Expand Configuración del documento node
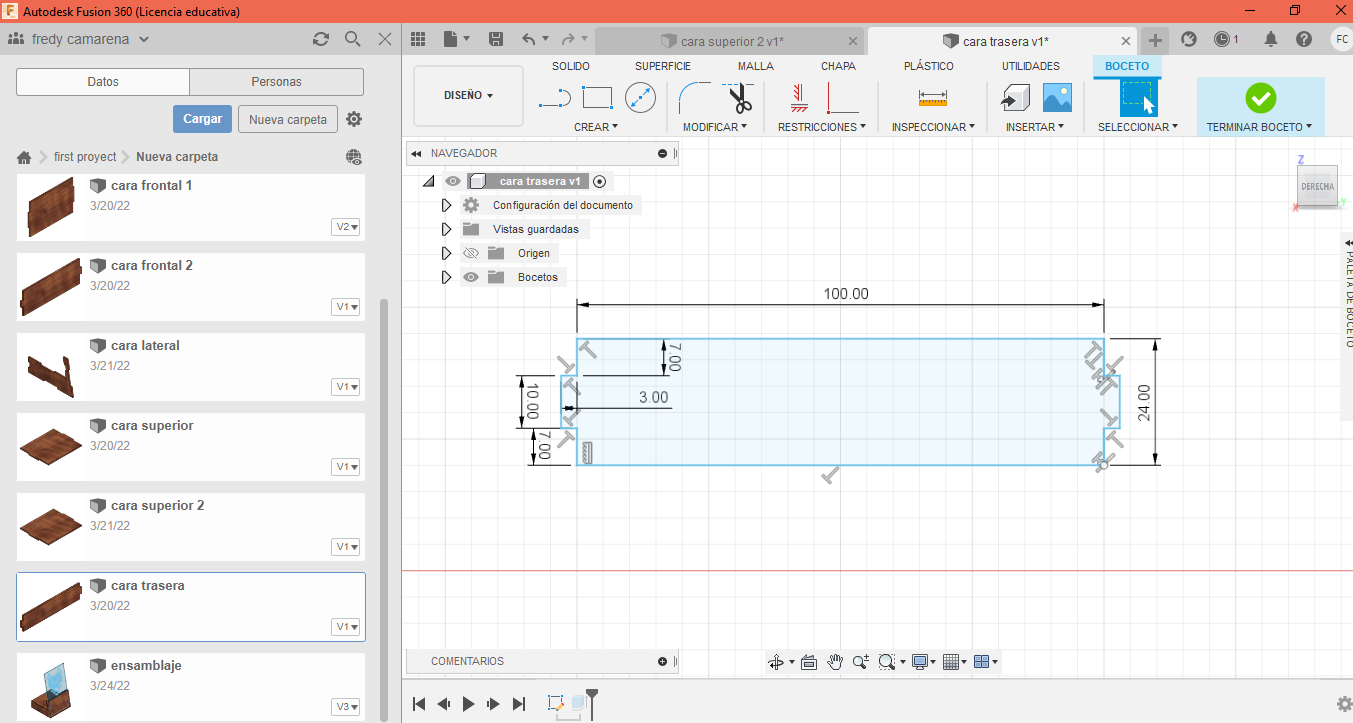 click(447, 205)
